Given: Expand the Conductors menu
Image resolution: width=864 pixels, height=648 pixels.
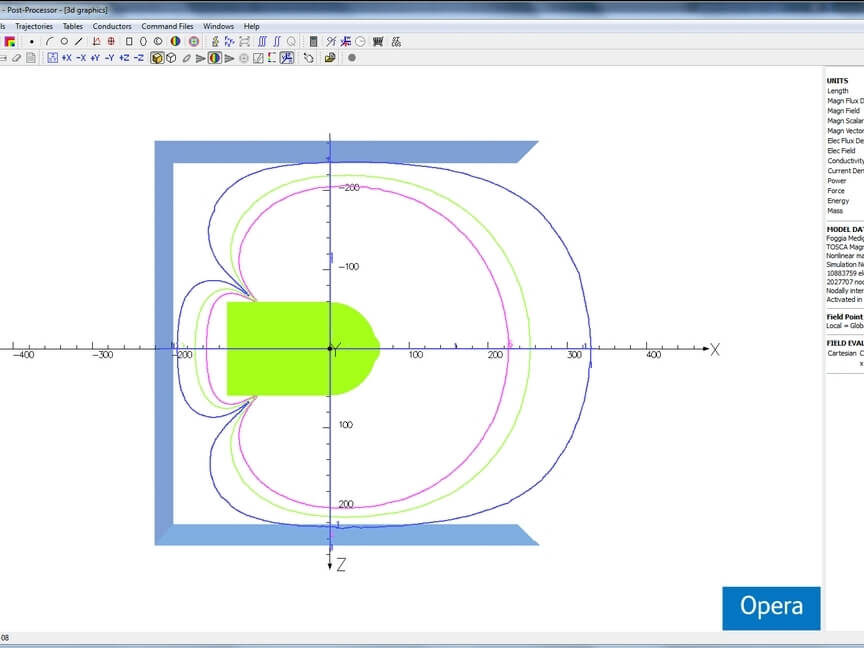Looking at the screenshot, I should point(112,26).
